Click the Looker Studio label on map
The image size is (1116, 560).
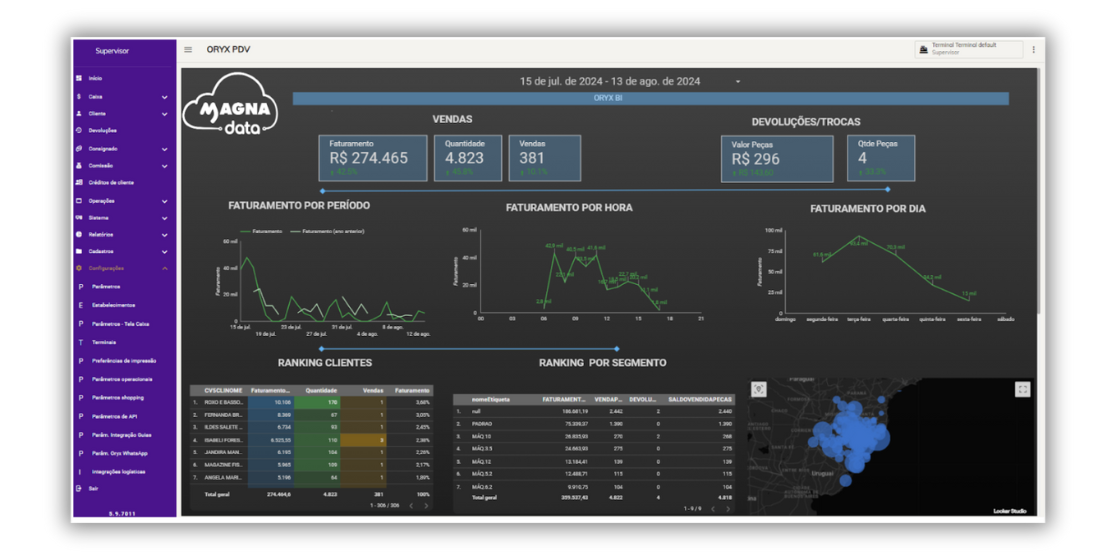(1009, 511)
